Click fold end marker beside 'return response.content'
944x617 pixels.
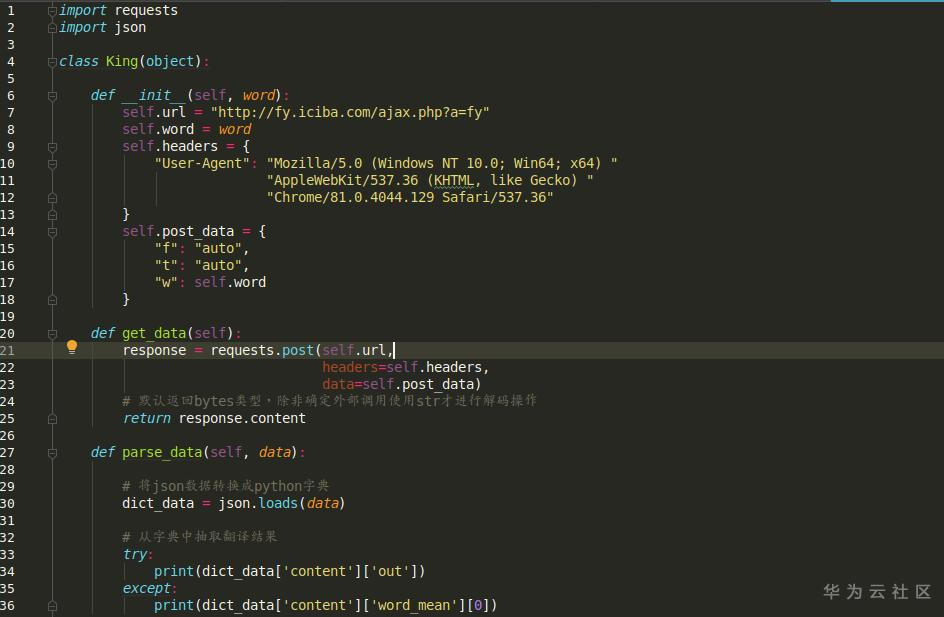(x=52, y=418)
